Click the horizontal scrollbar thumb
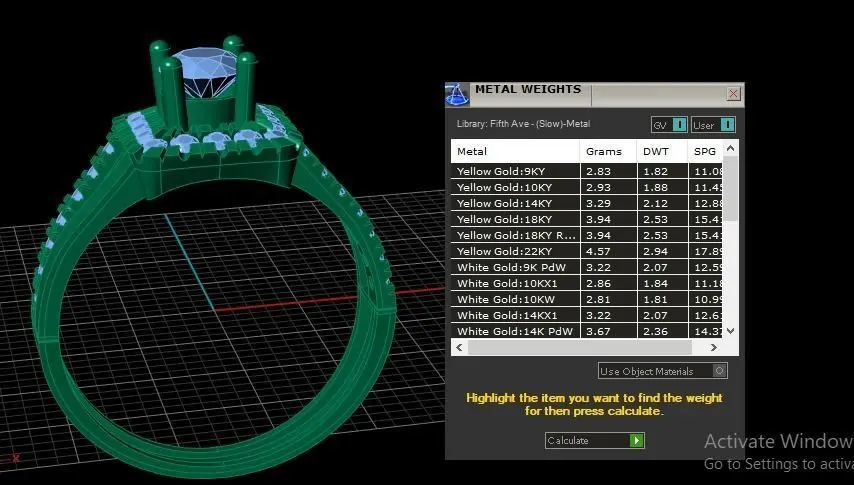 coord(580,347)
